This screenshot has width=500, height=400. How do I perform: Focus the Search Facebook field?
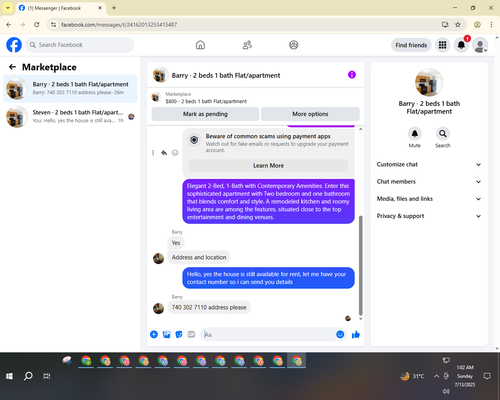80,45
